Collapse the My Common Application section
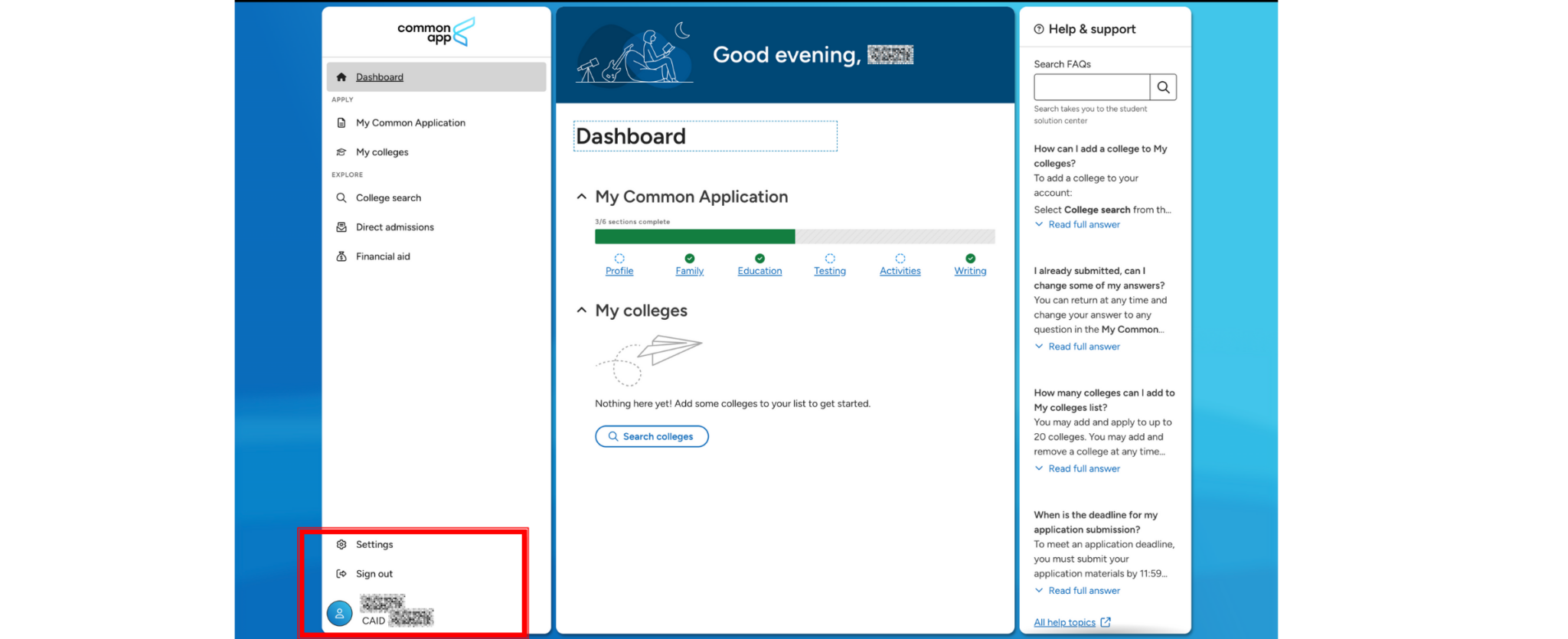1568x639 pixels. point(582,197)
